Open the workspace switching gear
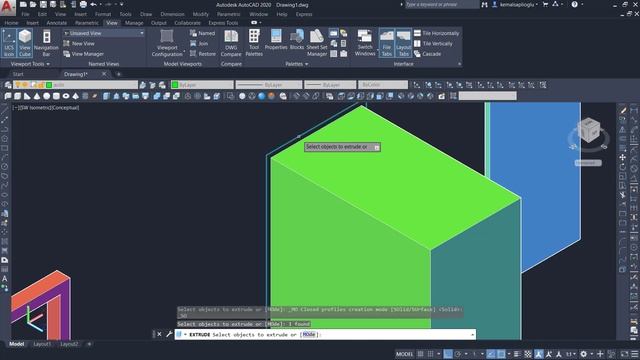The width and height of the screenshot is (640, 360). point(584,354)
